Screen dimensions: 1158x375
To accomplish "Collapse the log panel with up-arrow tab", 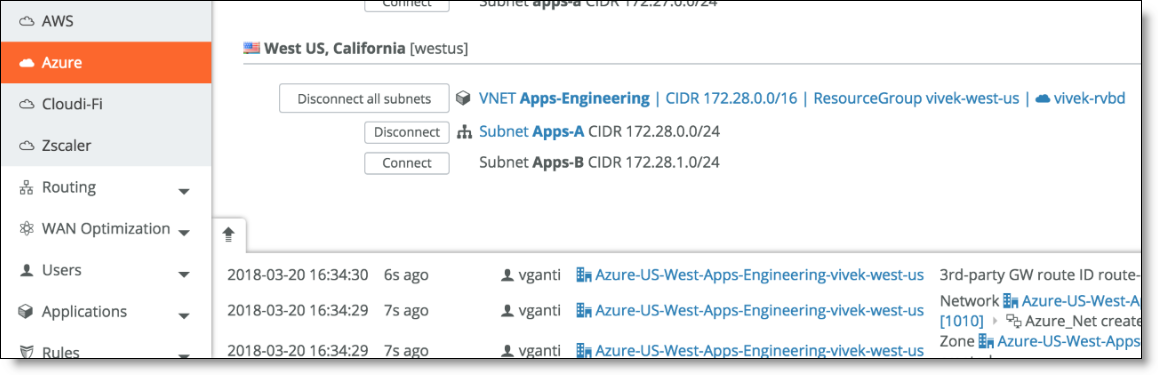I will click(x=229, y=235).
